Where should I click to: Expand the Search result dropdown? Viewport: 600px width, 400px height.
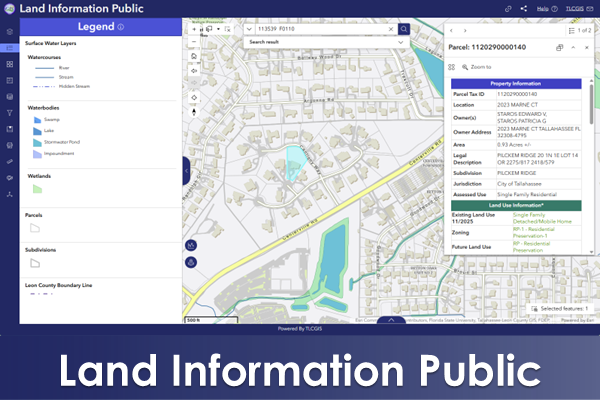(401, 42)
